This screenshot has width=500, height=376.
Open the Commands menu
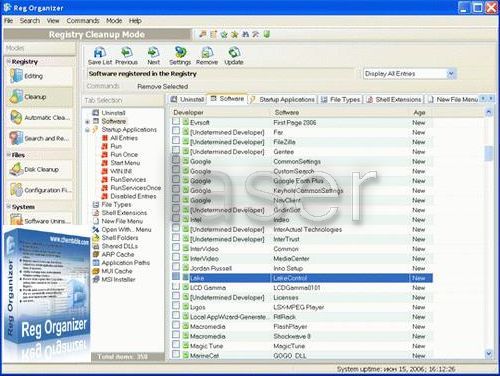(x=83, y=21)
